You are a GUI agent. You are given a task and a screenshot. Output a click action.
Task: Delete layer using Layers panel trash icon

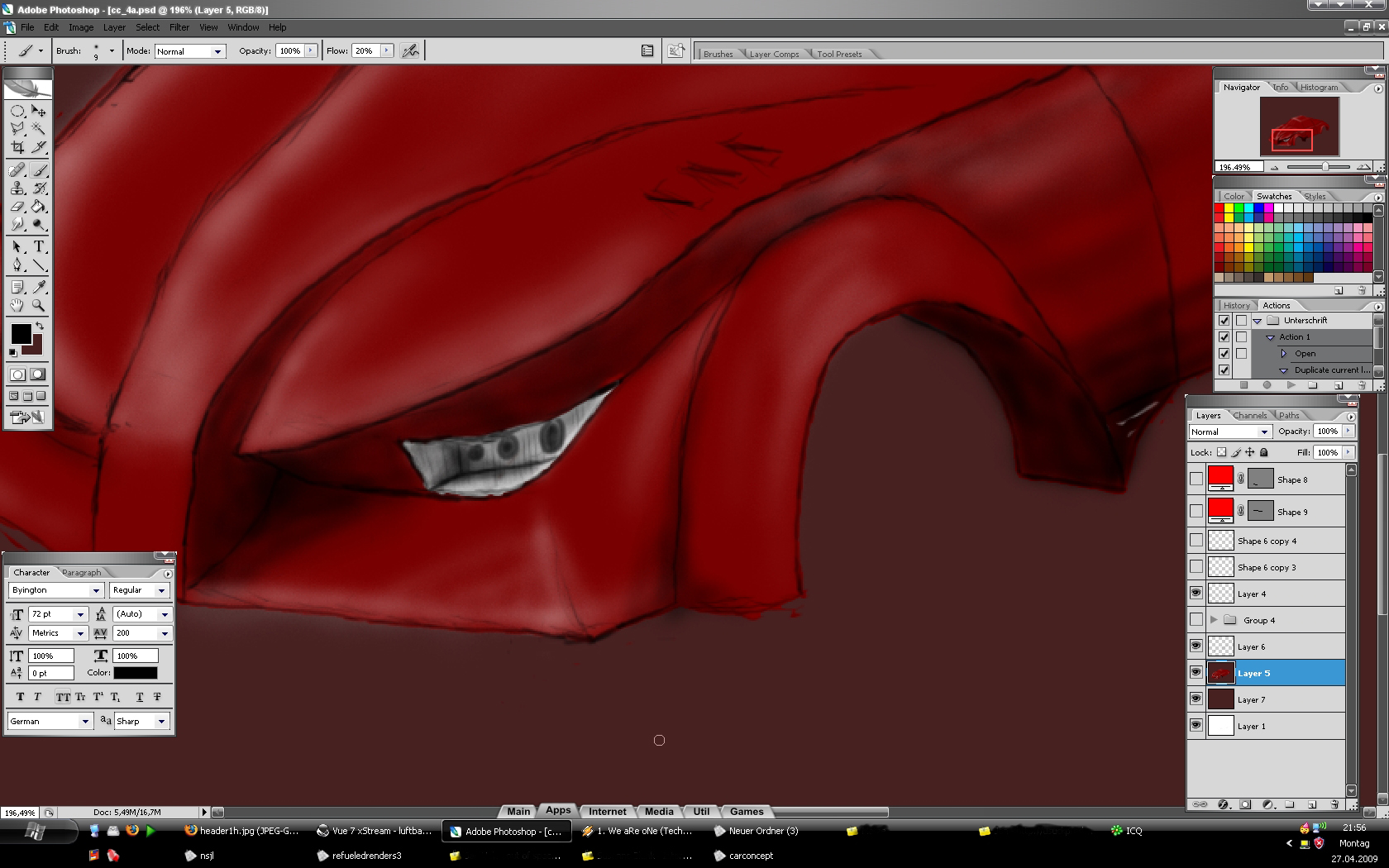click(1334, 804)
